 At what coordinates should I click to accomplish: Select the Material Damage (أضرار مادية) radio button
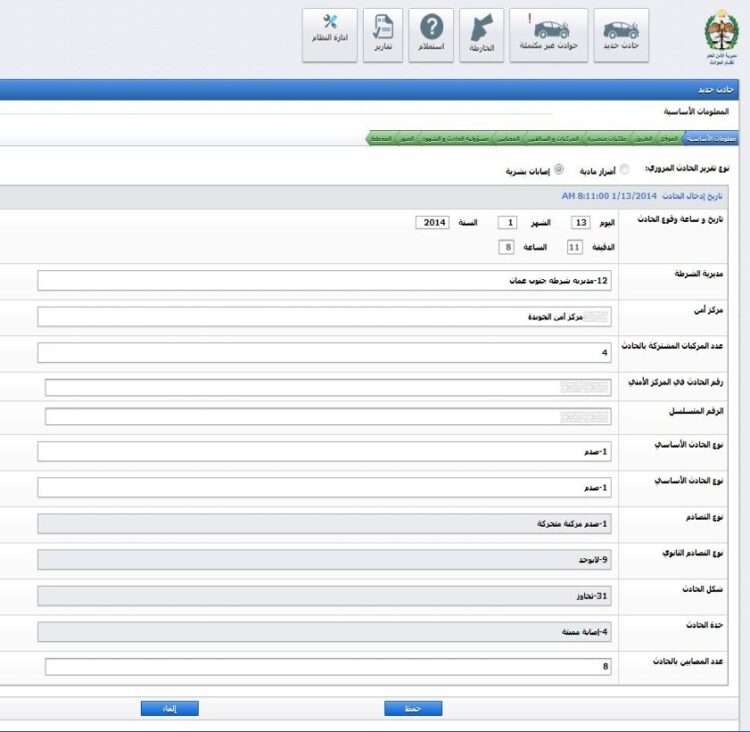(625, 170)
